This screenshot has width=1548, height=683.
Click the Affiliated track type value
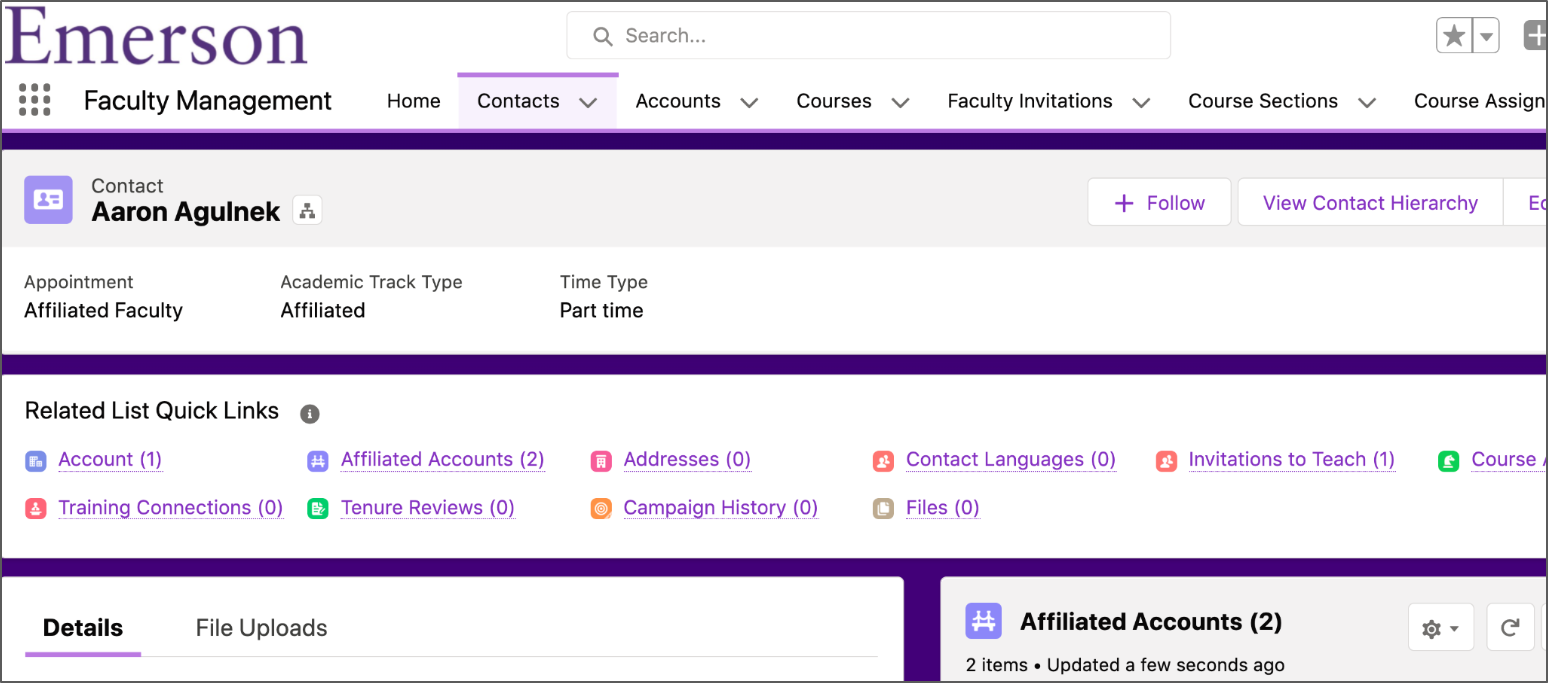click(x=323, y=310)
